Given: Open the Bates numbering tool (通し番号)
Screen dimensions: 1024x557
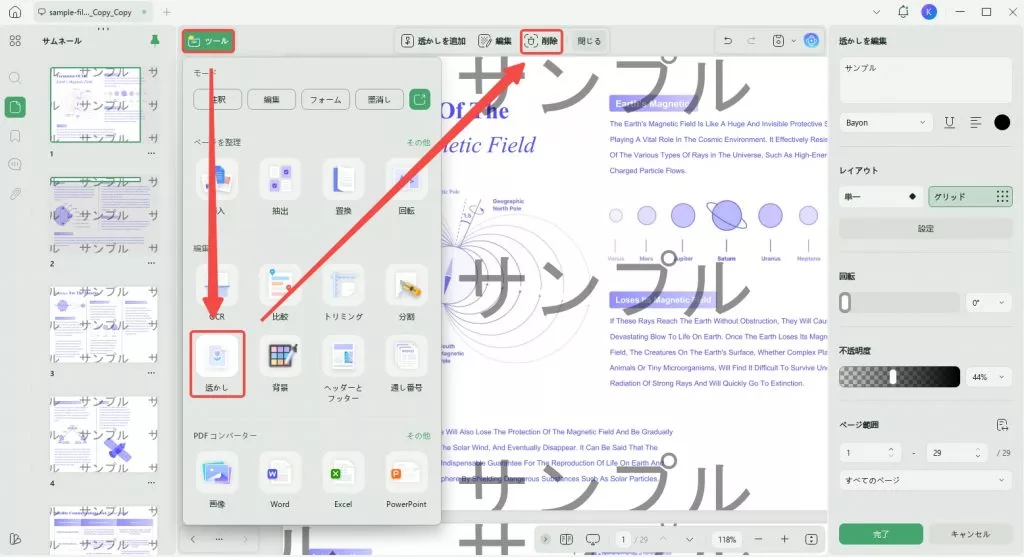Looking at the screenshot, I should 406,364.
